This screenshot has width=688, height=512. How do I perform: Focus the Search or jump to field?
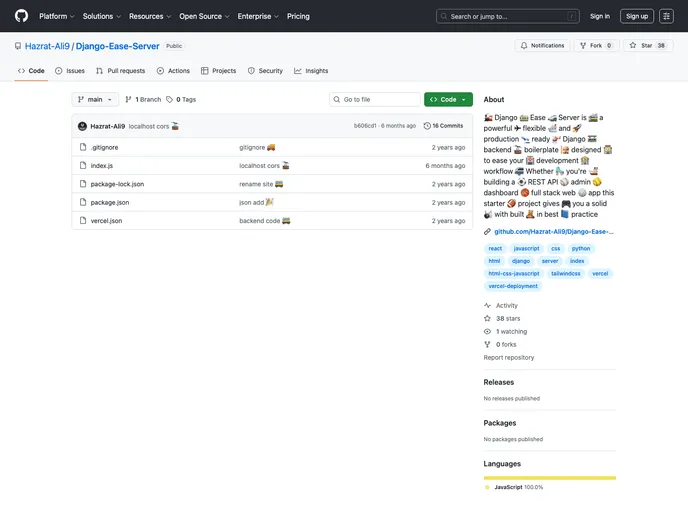pos(508,16)
